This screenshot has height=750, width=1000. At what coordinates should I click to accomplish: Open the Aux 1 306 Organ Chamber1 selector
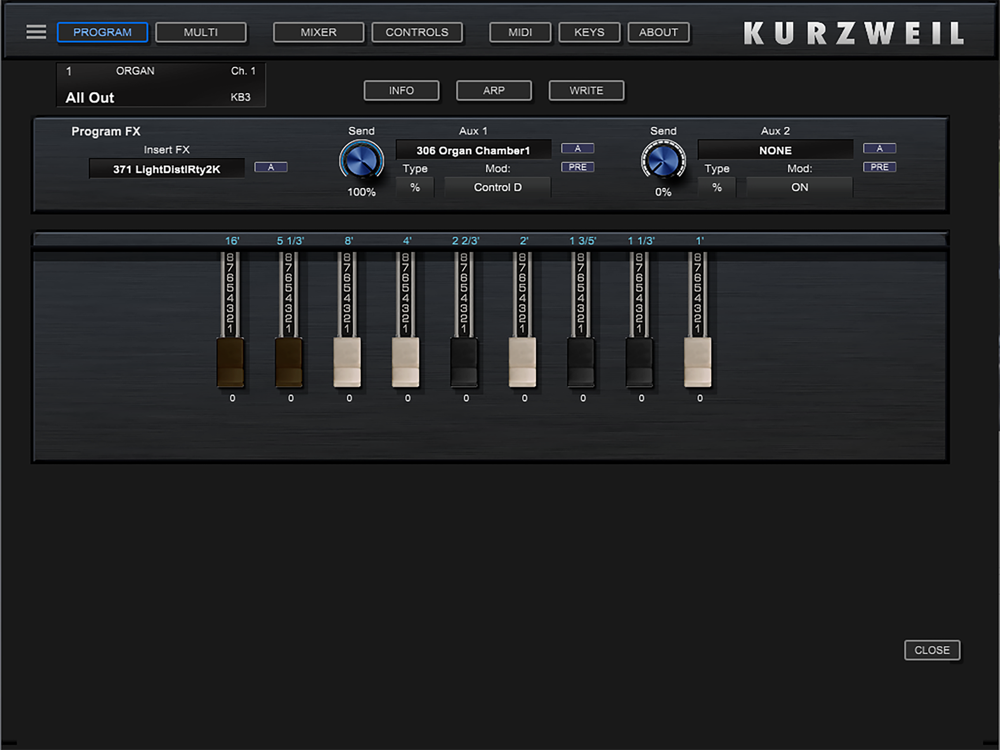tap(474, 150)
